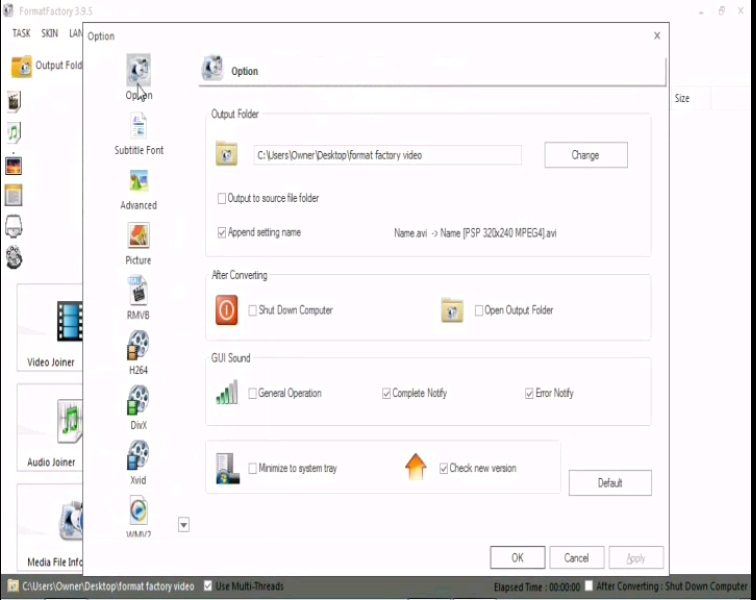Toggle Check new version checkbox
The image size is (756, 600).
pos(444,468)
